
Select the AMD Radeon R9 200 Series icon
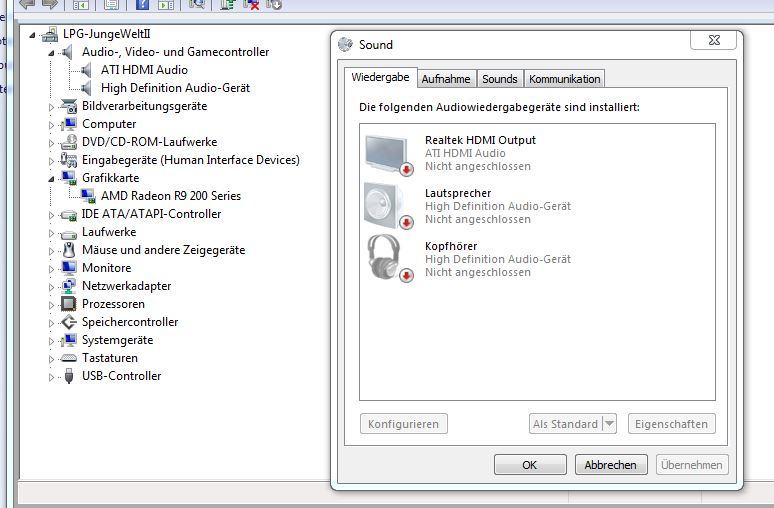coord(88,196)
